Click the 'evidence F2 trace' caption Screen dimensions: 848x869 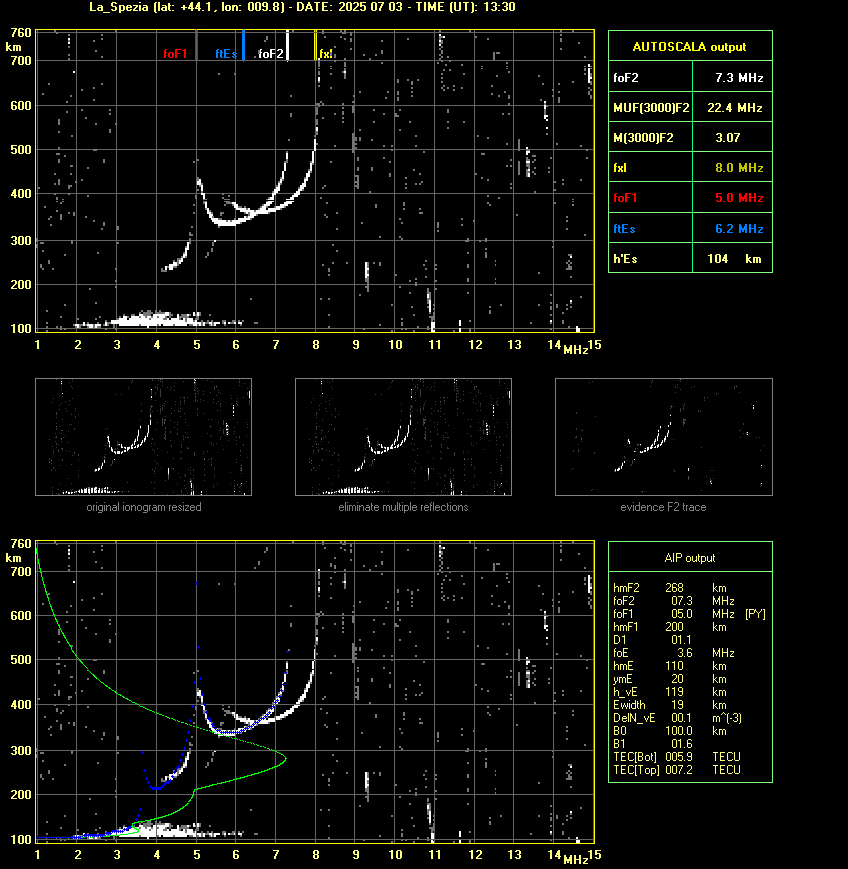pos(663,507)
